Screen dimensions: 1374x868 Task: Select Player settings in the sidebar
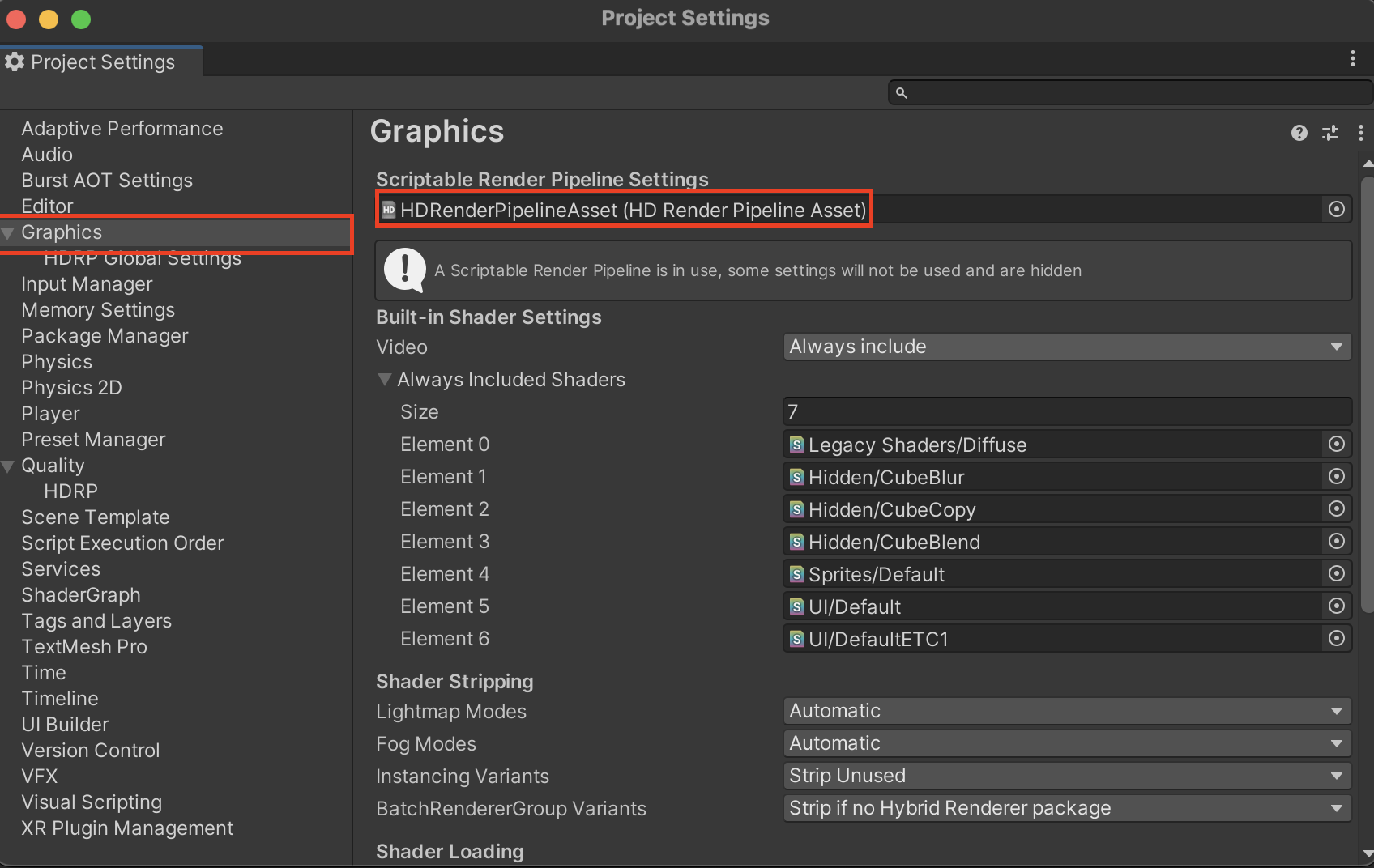coord(50,414)
